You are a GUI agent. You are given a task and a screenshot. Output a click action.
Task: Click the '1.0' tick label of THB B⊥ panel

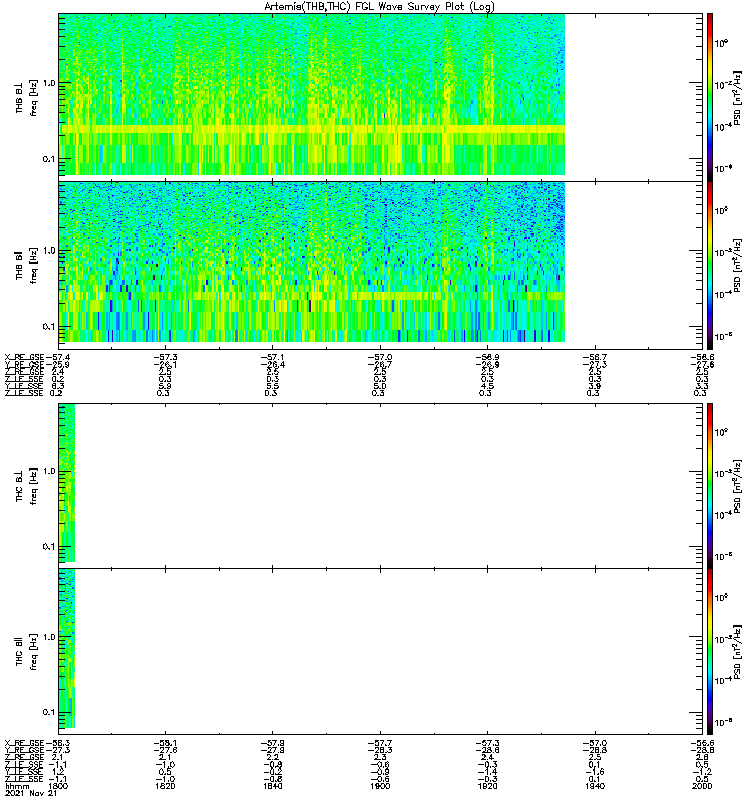point(49,83)
